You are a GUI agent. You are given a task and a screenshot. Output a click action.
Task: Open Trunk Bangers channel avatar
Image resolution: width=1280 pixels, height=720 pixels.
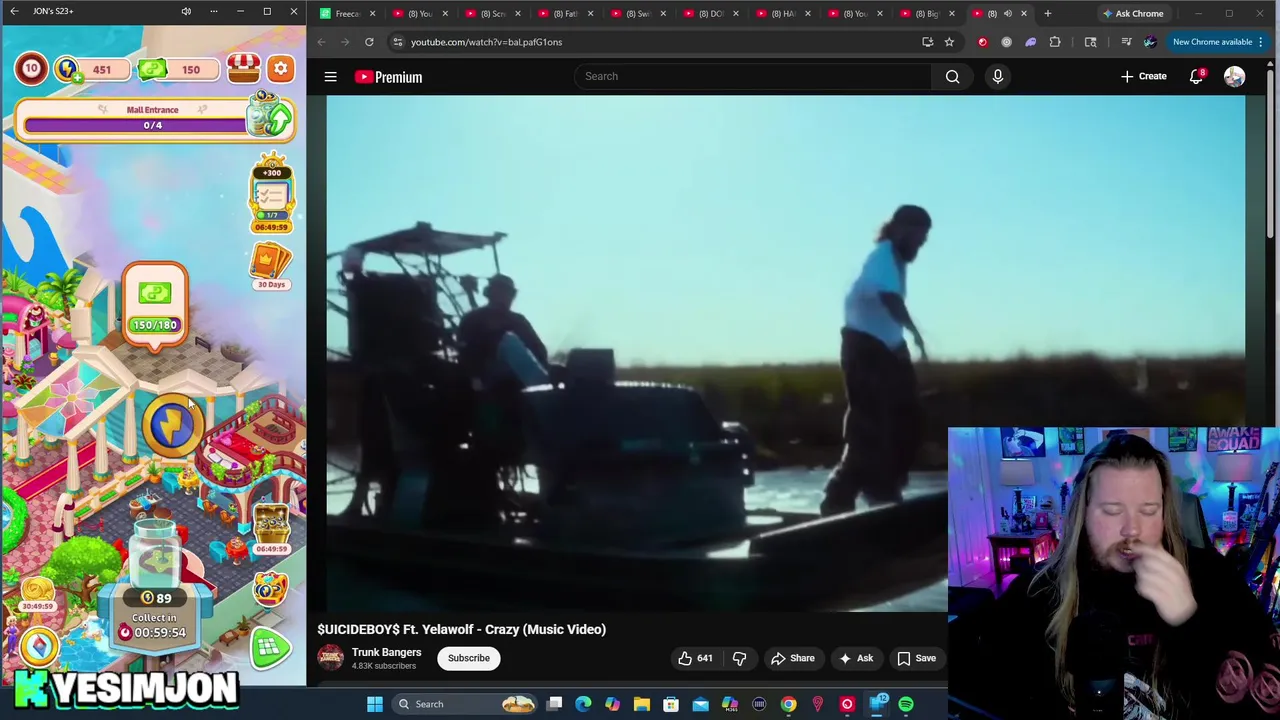point(330,658)
